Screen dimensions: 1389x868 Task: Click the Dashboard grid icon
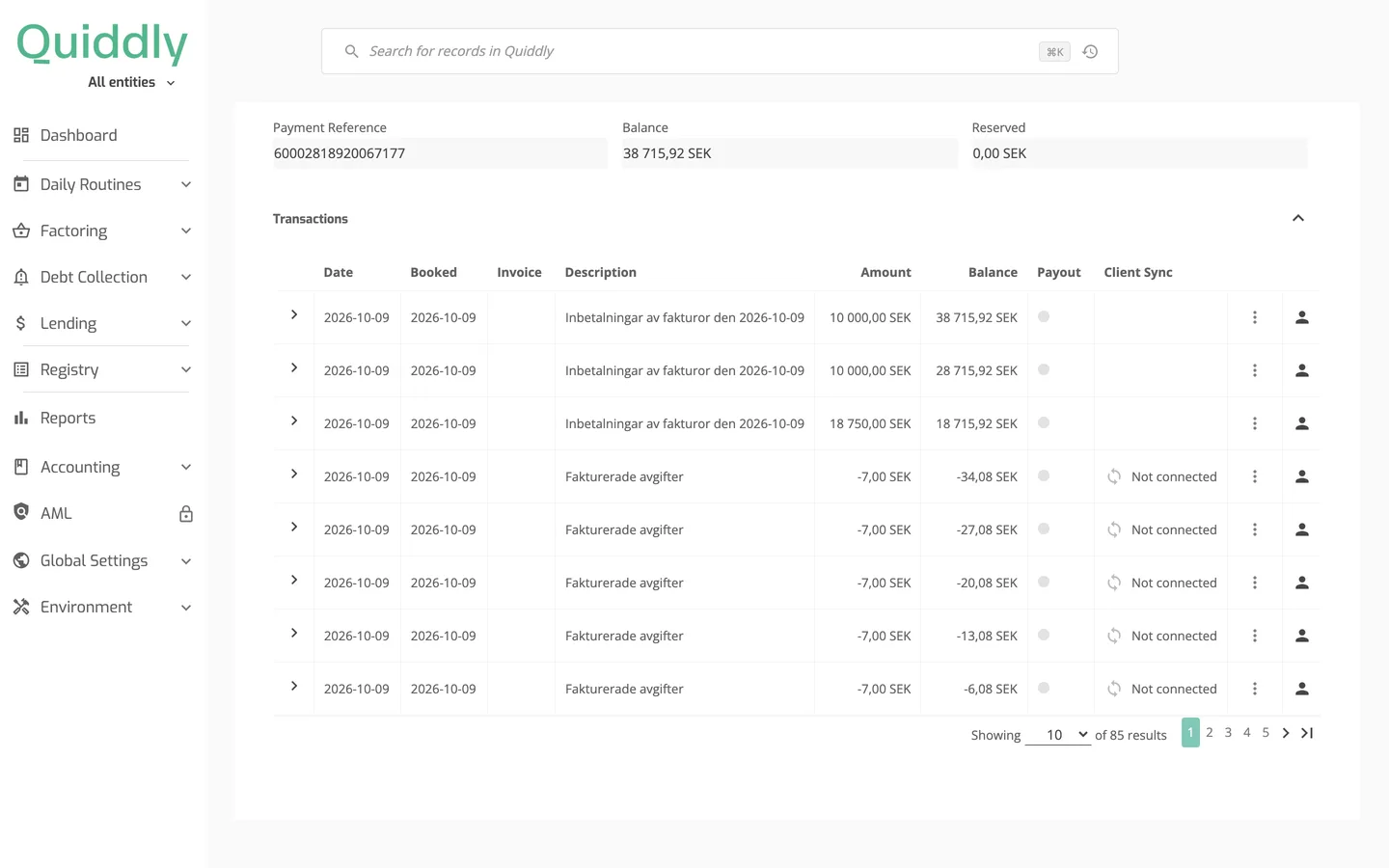click(21, 135)
